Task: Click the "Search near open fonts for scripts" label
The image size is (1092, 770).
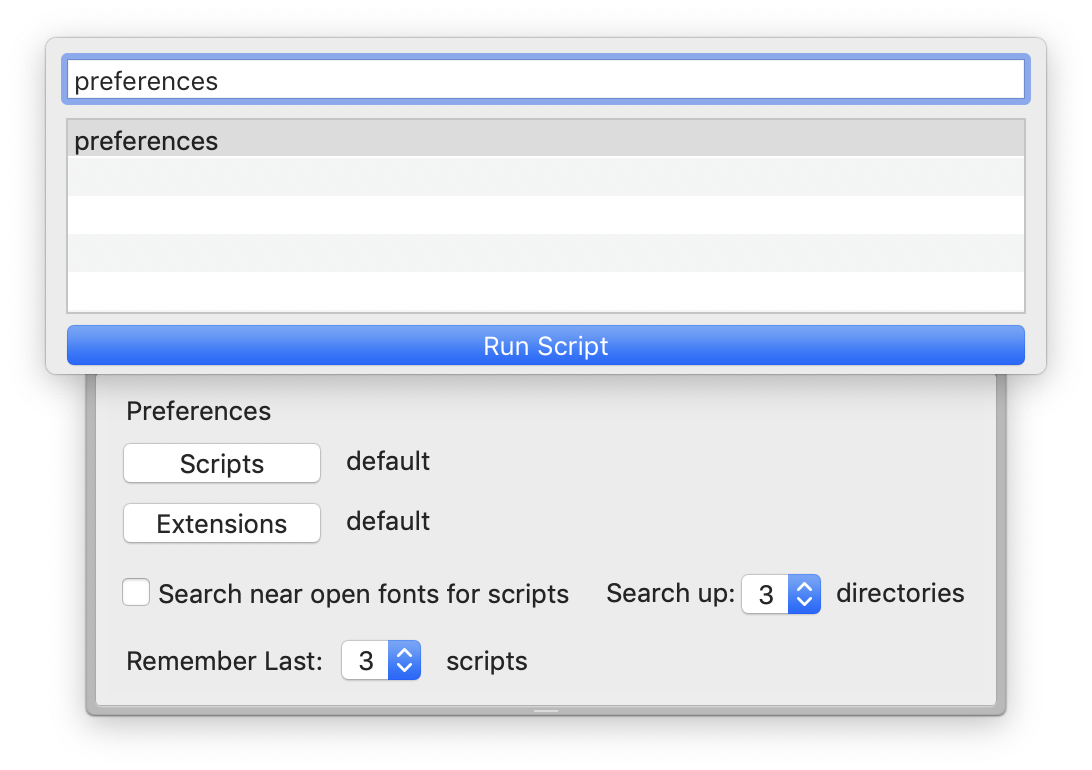Action: 364,594
